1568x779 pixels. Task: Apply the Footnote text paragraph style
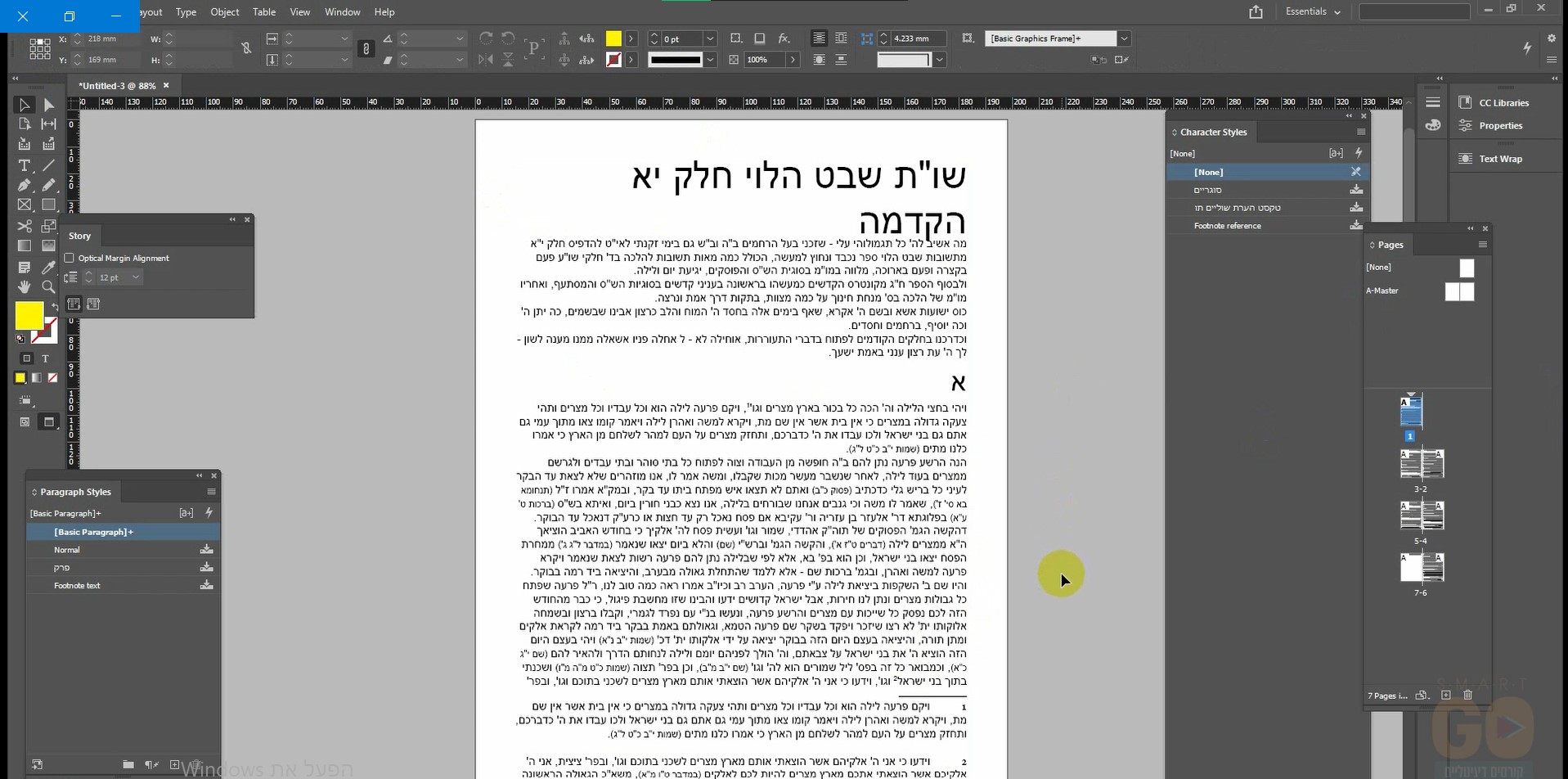point(76,585)
